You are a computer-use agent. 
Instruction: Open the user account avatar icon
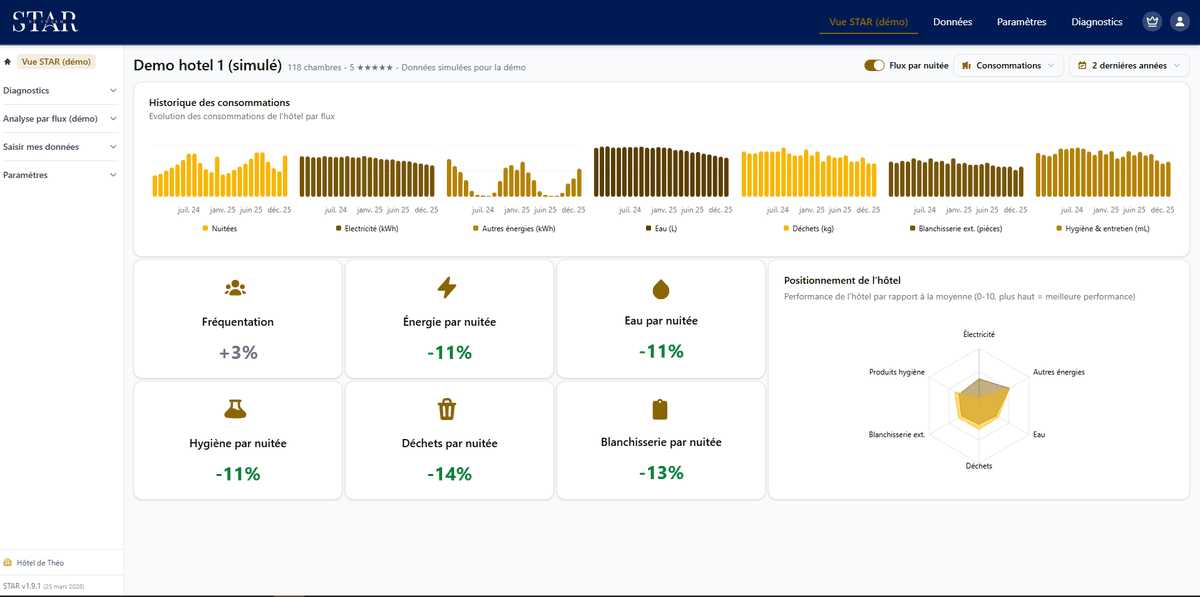1179,22
